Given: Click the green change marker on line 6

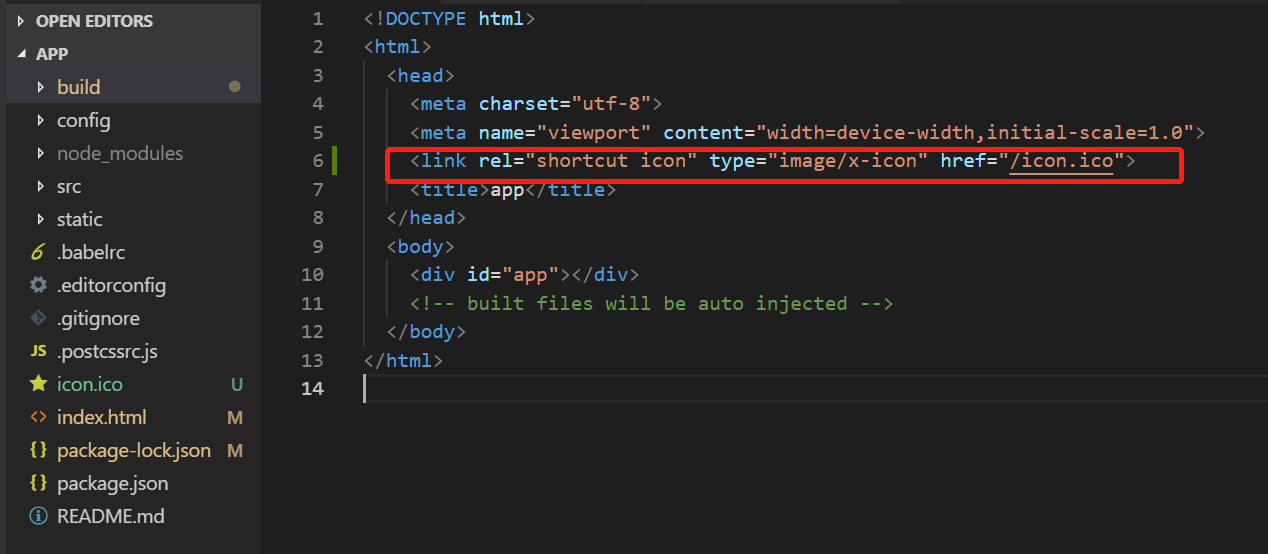Looking at the screenshot, I should click(335, 160).
